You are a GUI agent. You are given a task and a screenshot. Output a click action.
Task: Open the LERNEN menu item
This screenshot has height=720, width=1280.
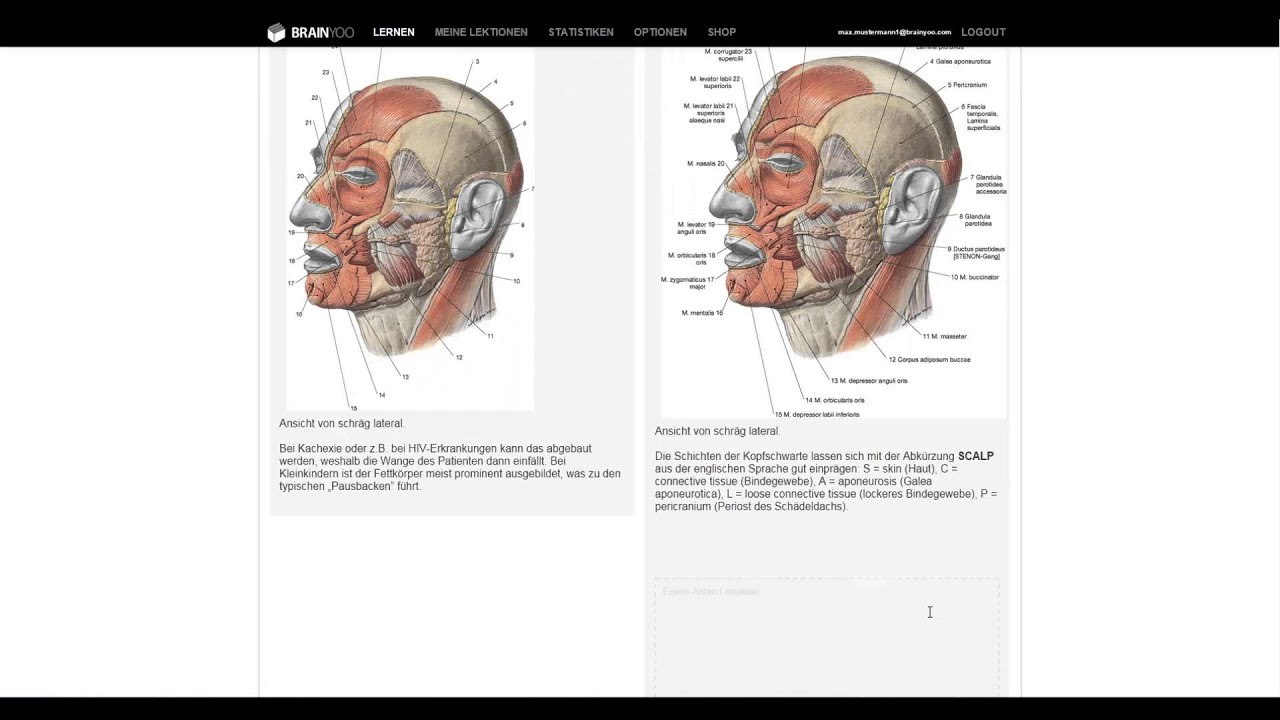coord(393,32)
